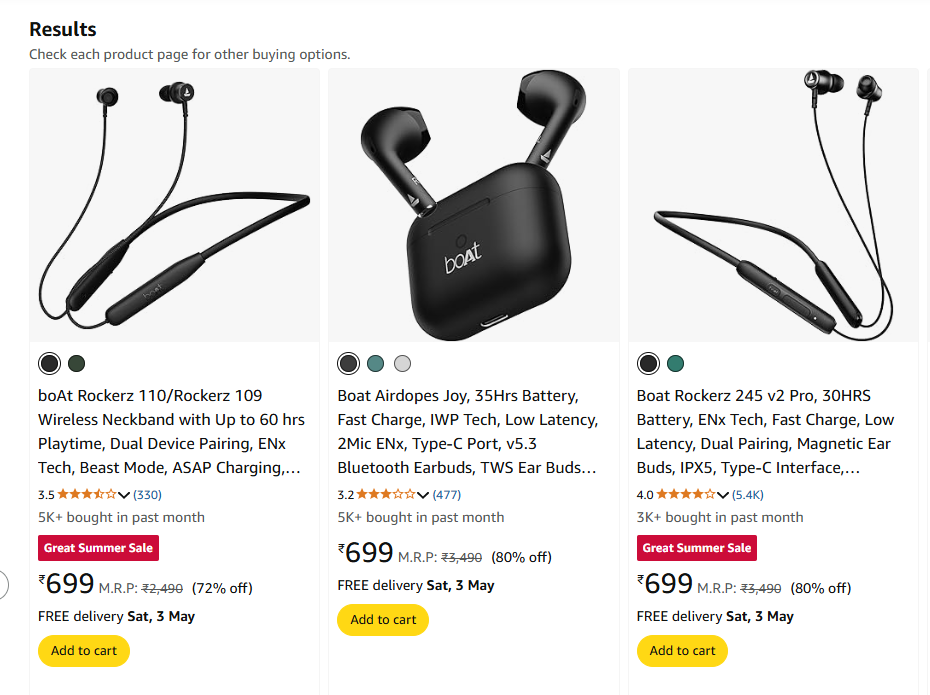Expand rating popover chevron next to 4.0 stars

coord(722,495)
